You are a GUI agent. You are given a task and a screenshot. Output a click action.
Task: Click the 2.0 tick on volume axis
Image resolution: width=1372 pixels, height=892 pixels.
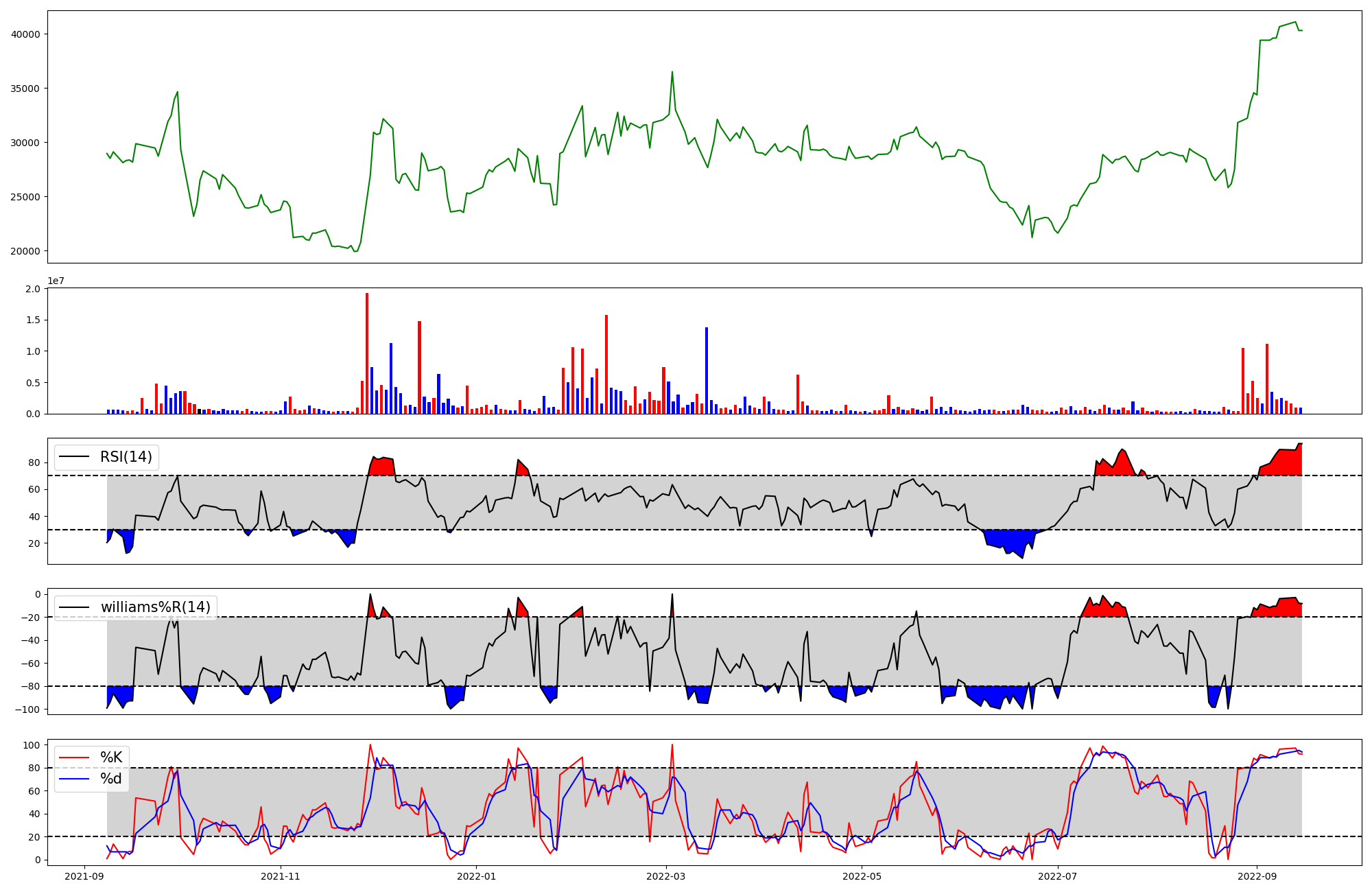pyautogui.click(x=34, y=289)
